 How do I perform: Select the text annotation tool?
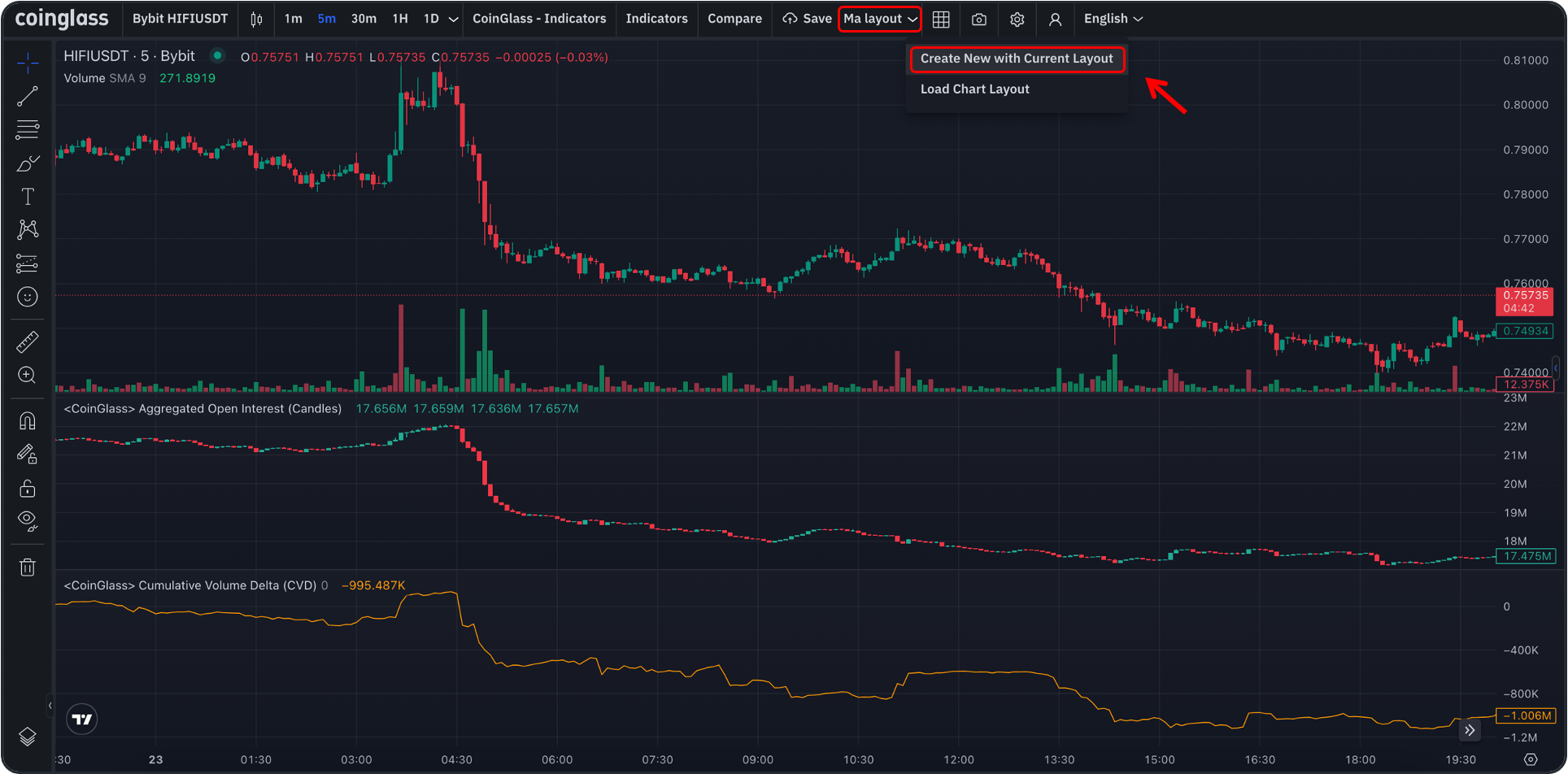pyautogui.click(x=28, y=197)
